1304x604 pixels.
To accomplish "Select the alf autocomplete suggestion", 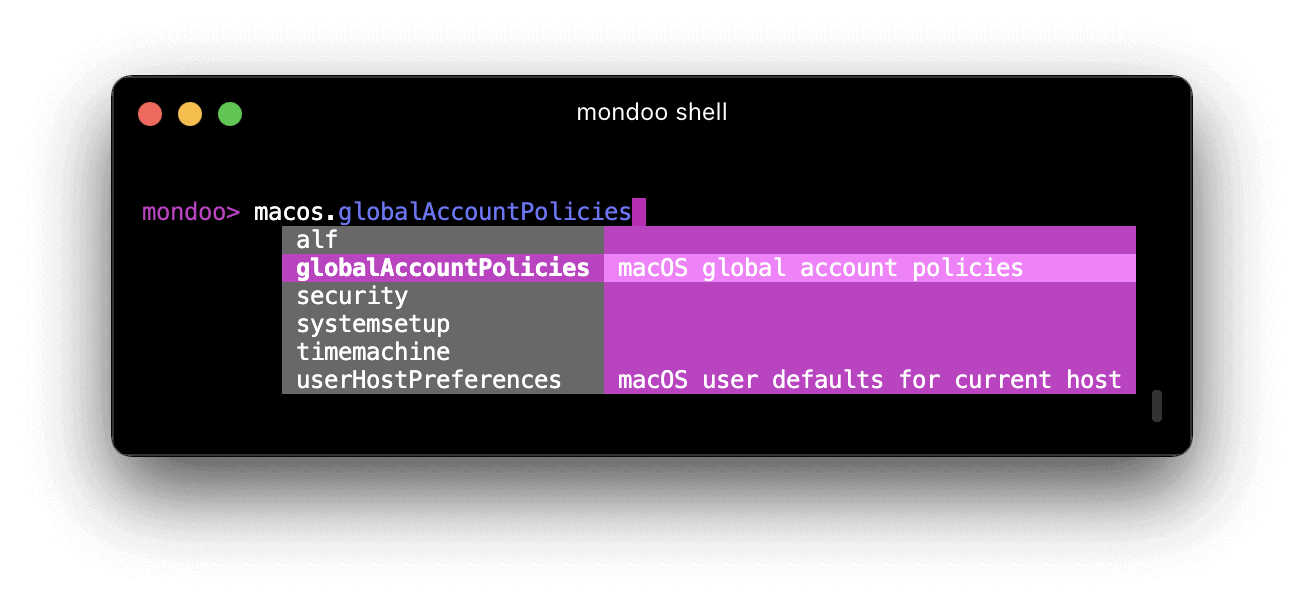I will click(317, 239).
